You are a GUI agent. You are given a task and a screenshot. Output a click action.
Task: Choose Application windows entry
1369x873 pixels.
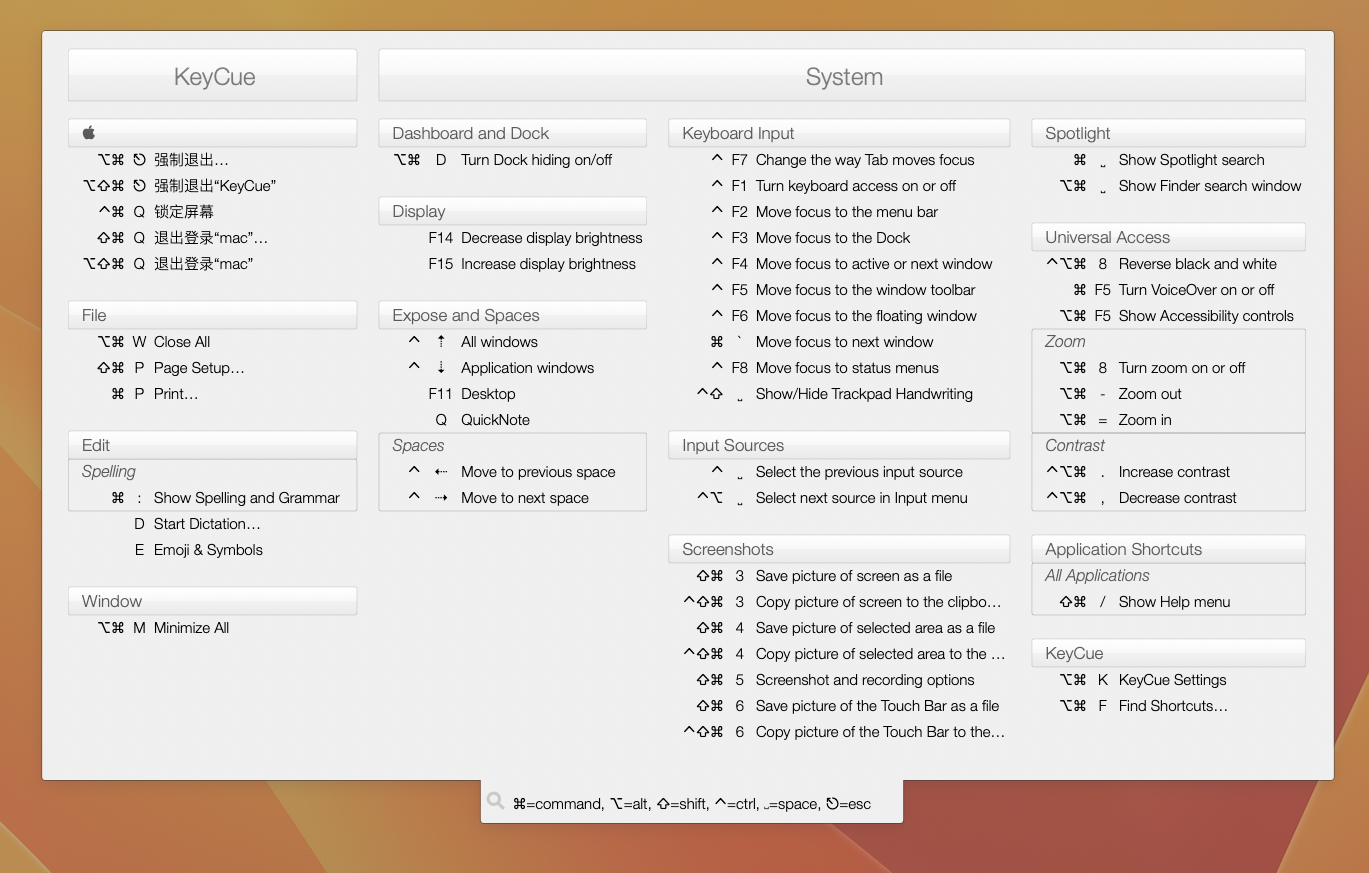click(512, 368)
